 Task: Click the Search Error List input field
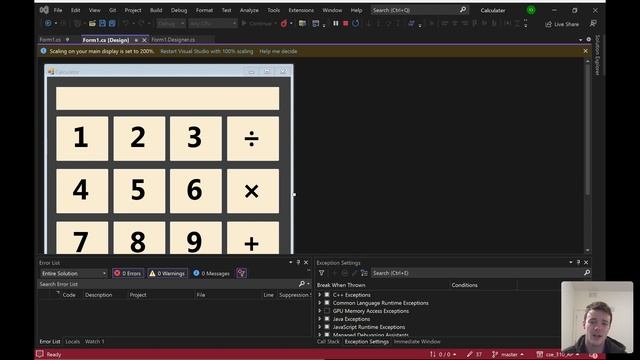click(168, 284)
